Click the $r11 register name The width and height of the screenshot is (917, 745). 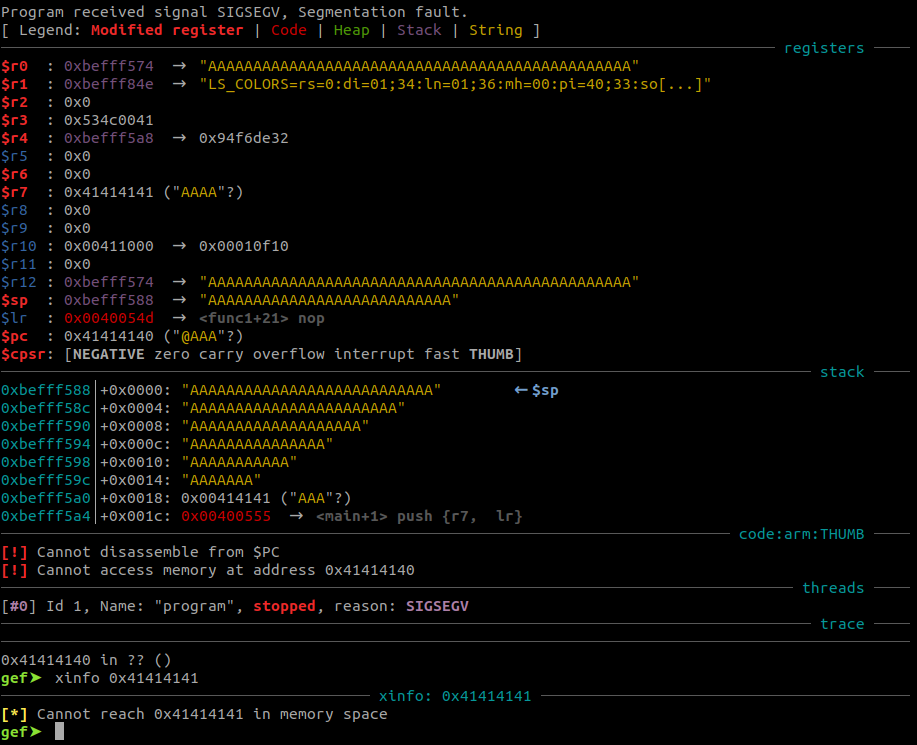pyautogui.click(x=18, y=264)
